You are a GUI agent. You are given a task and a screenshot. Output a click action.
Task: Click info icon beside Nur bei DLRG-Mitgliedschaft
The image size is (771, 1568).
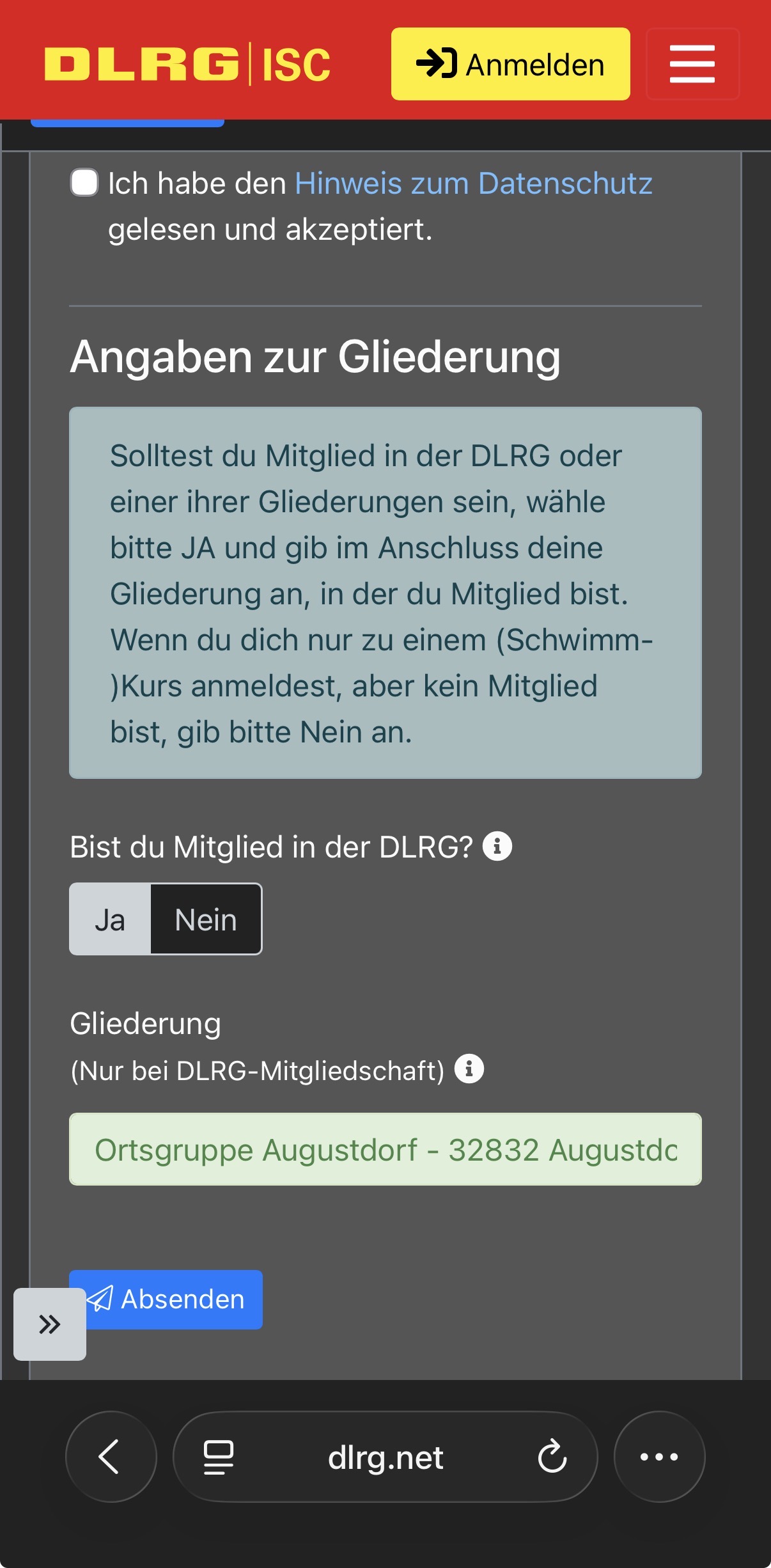point(469,1069)
